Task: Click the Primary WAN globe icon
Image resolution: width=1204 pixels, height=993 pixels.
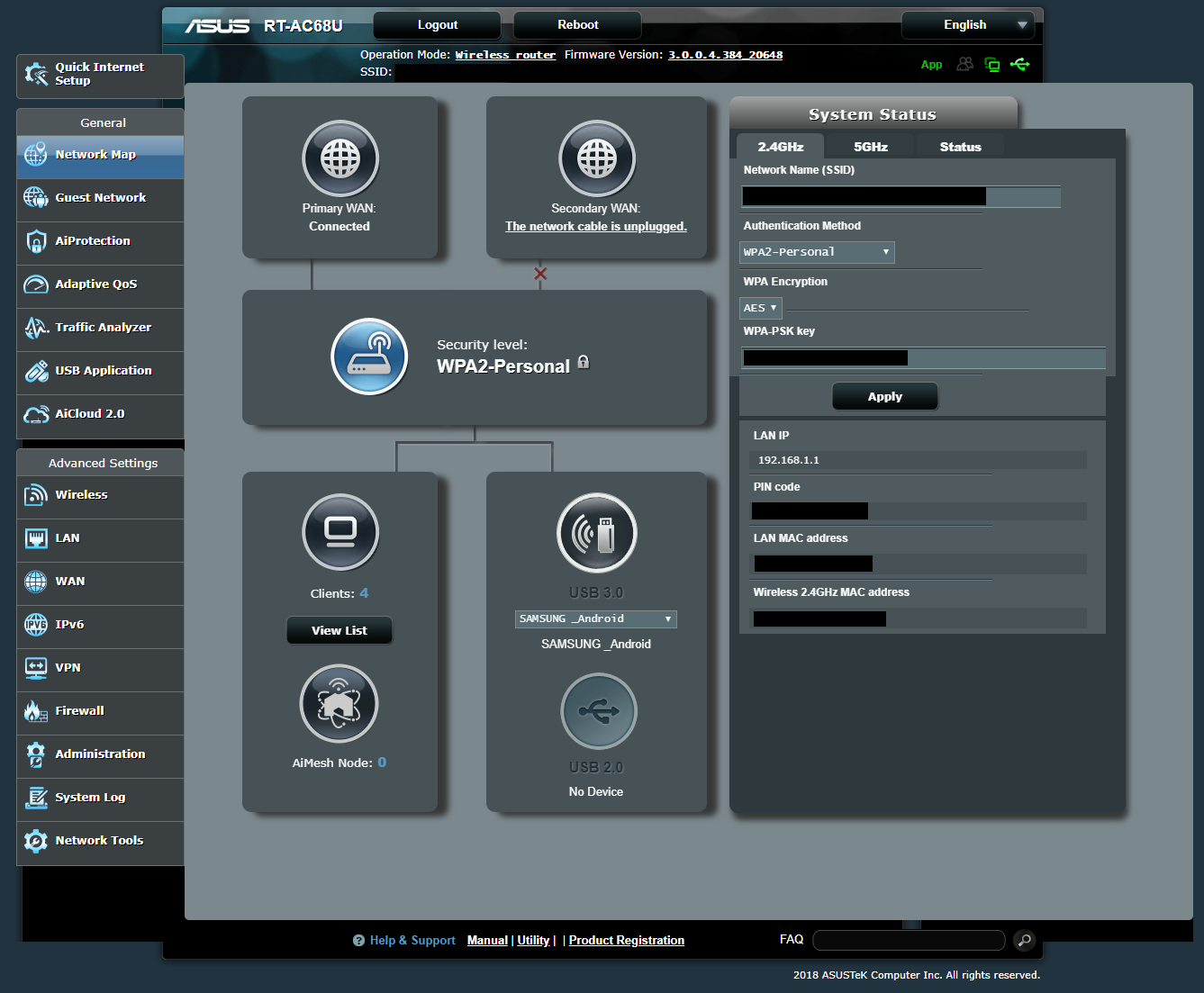Action: pyautogui.click(x=340, y=158)
